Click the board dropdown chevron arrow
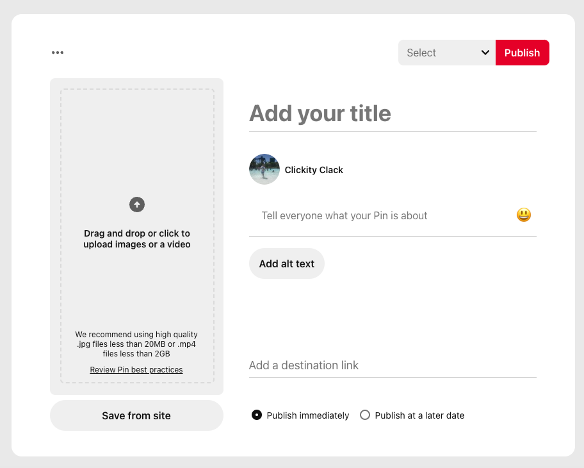 click(485, 52)
